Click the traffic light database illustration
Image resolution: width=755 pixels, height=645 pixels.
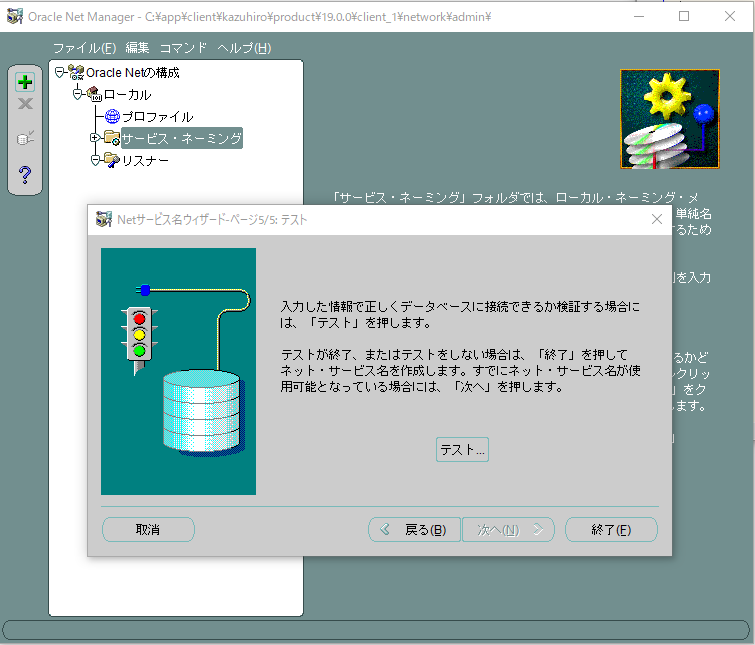(x=178, y=371)
